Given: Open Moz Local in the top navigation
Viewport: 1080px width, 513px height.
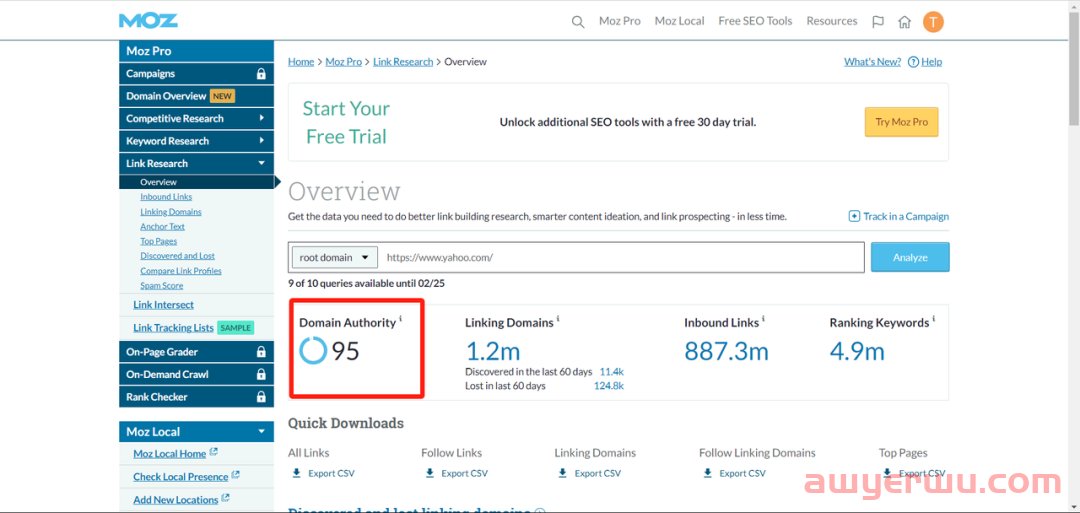Looking at the screenshot, I should (x=680, y=21).
